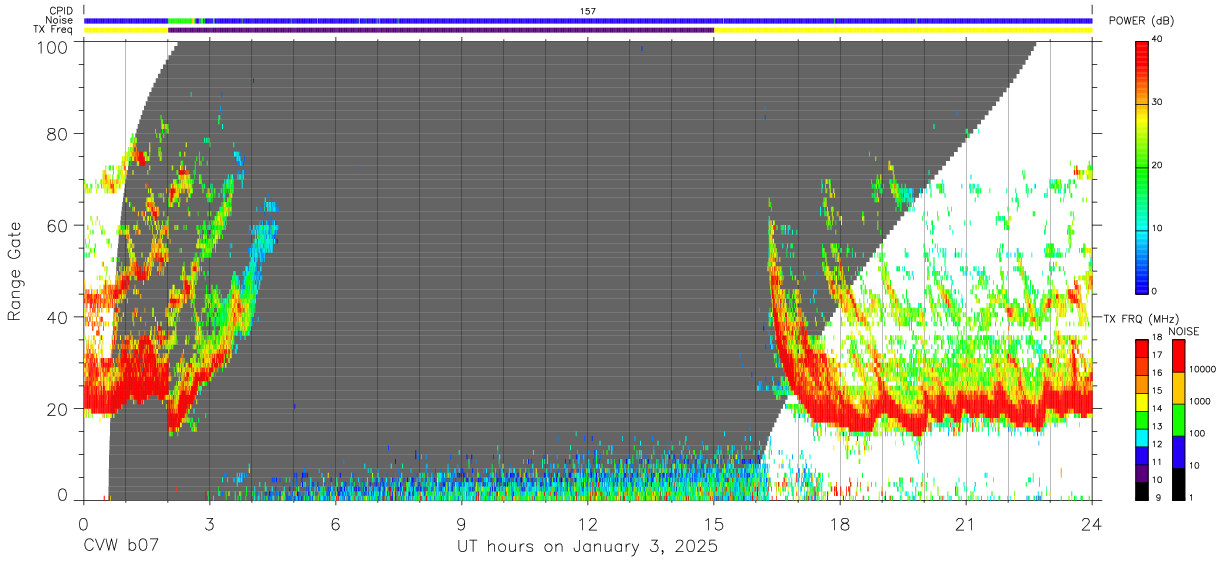1228x567 pixels.
Task: Click the TX FRQ color scale bar
Action: click(x=1143, y=419)
